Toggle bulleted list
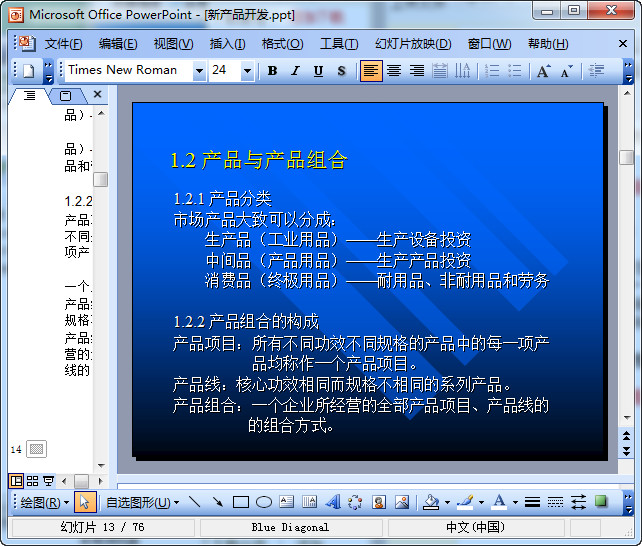Screen dimensions: 642x546 515,71
